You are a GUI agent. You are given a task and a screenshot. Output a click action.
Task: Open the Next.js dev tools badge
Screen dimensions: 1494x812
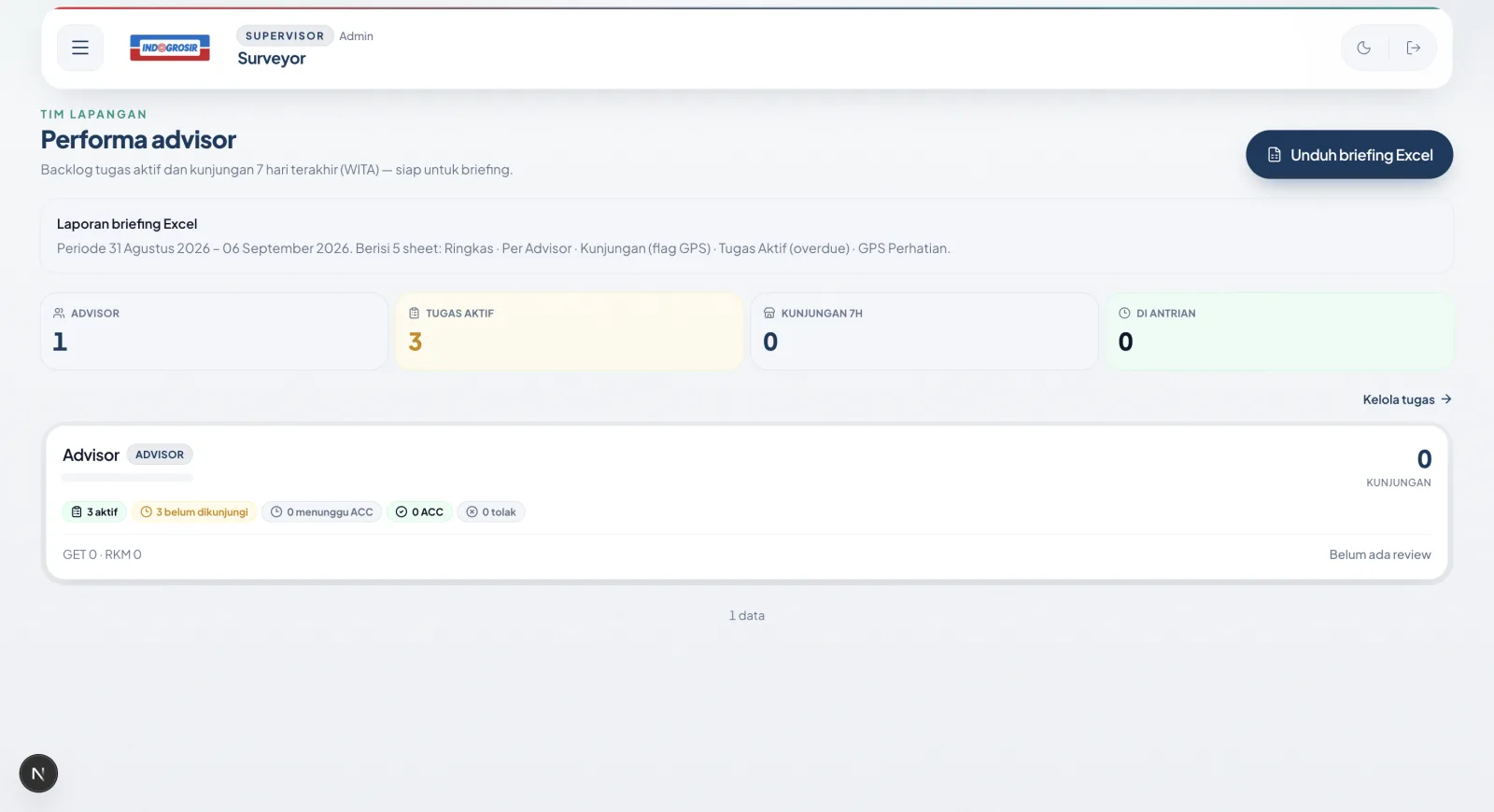(38, 774)
